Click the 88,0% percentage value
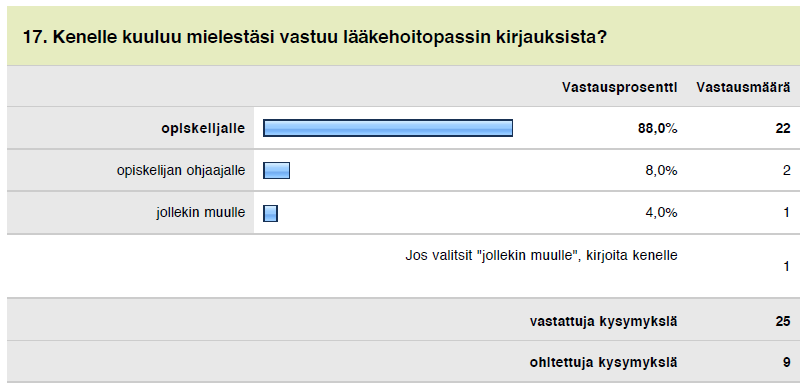 [658, 129]
